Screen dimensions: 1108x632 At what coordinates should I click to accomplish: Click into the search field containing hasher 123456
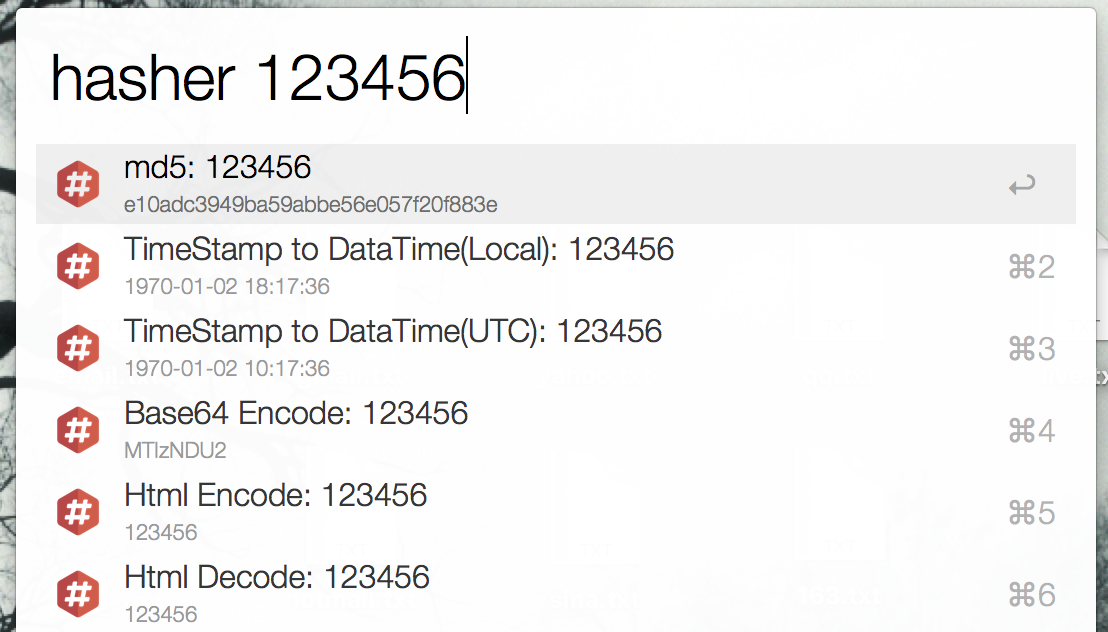[556, 76]
